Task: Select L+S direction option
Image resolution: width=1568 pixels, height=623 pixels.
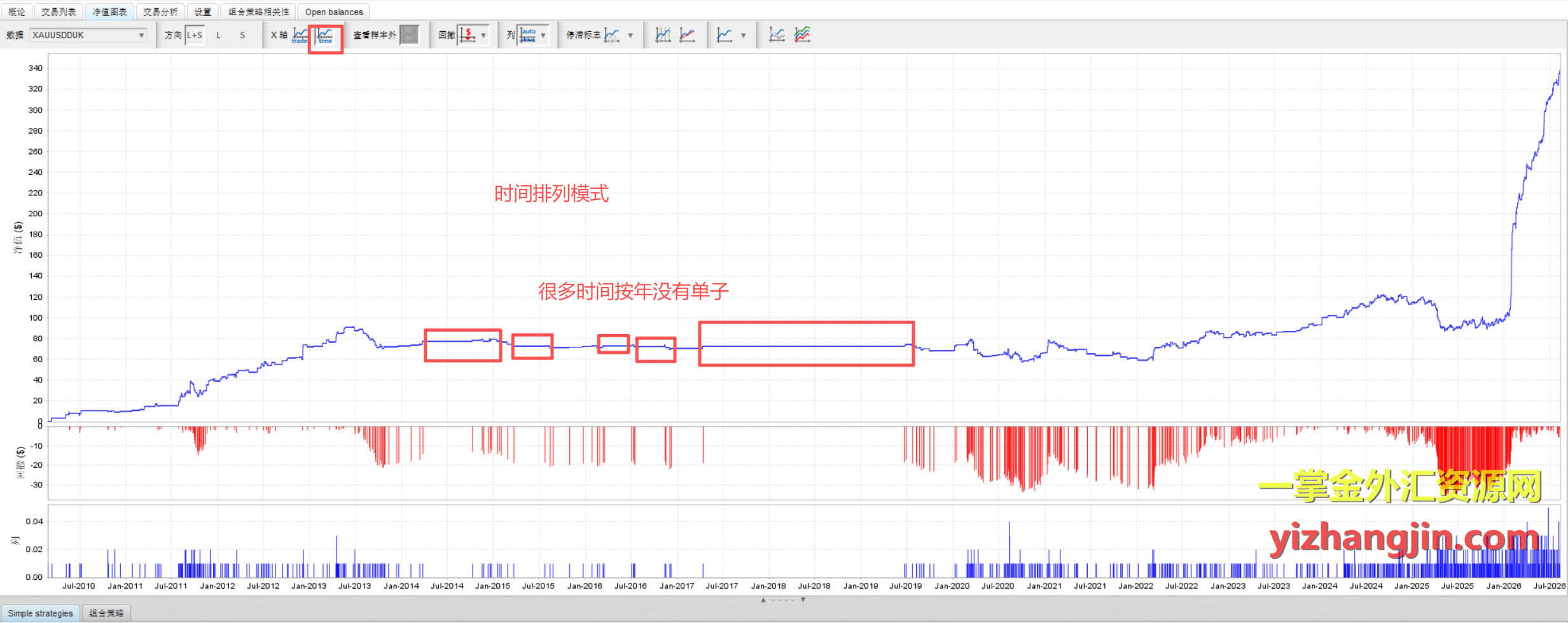Action: click(195, 35)
